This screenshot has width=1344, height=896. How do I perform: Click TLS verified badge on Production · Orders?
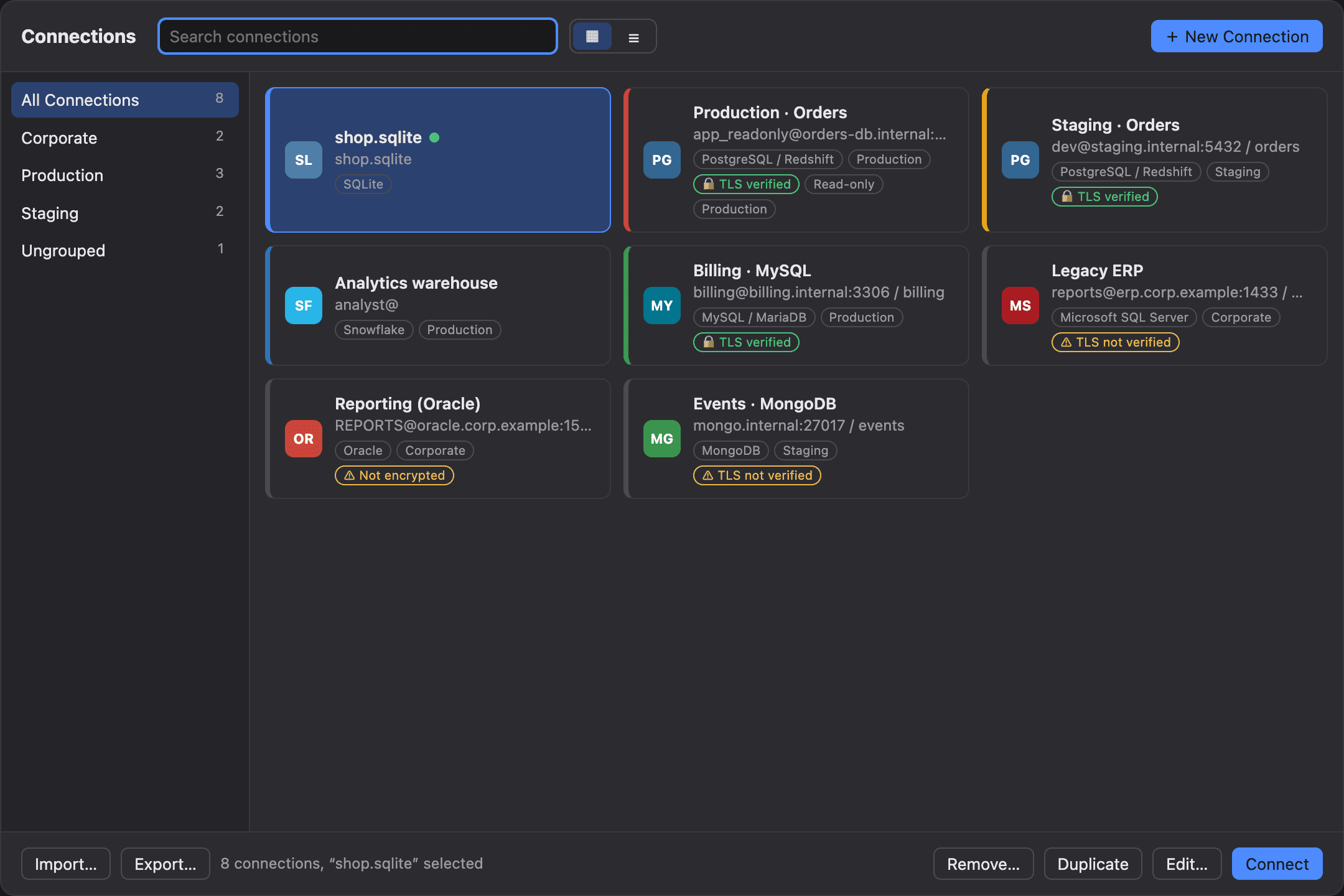[746, 184]
